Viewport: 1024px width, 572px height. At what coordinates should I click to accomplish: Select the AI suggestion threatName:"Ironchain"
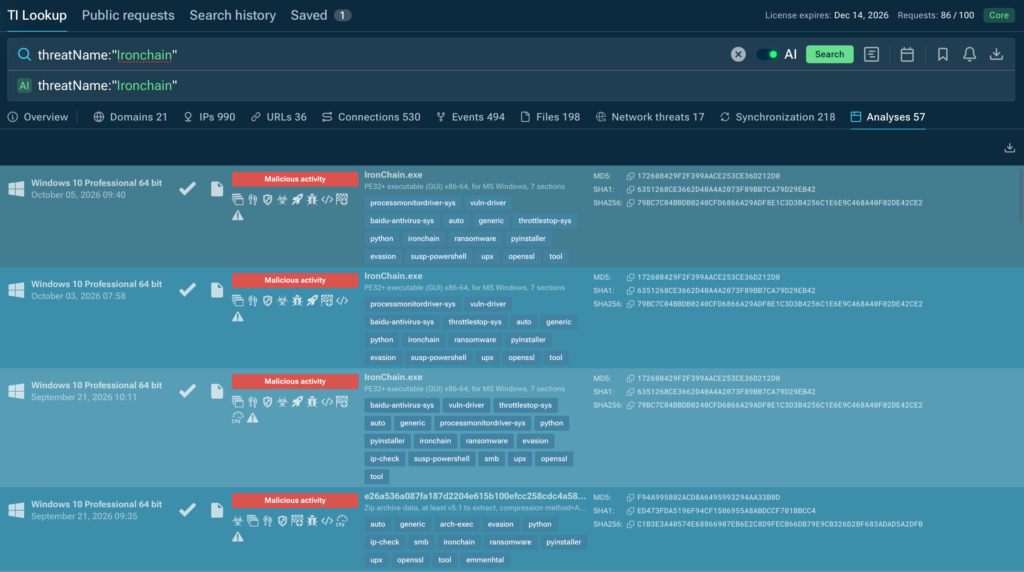click(x=107, y=86)
